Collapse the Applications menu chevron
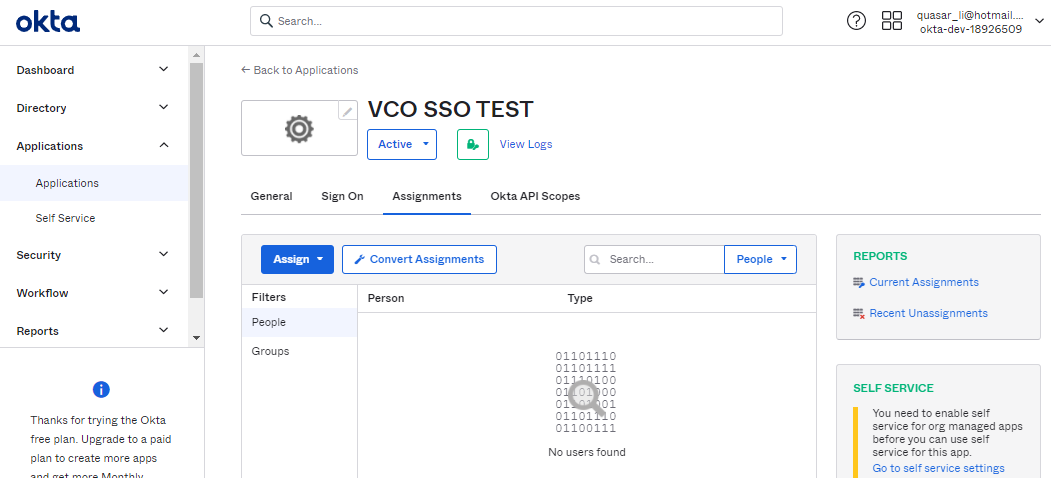This screenshot has height=478, width=1051. pos(164,145)
